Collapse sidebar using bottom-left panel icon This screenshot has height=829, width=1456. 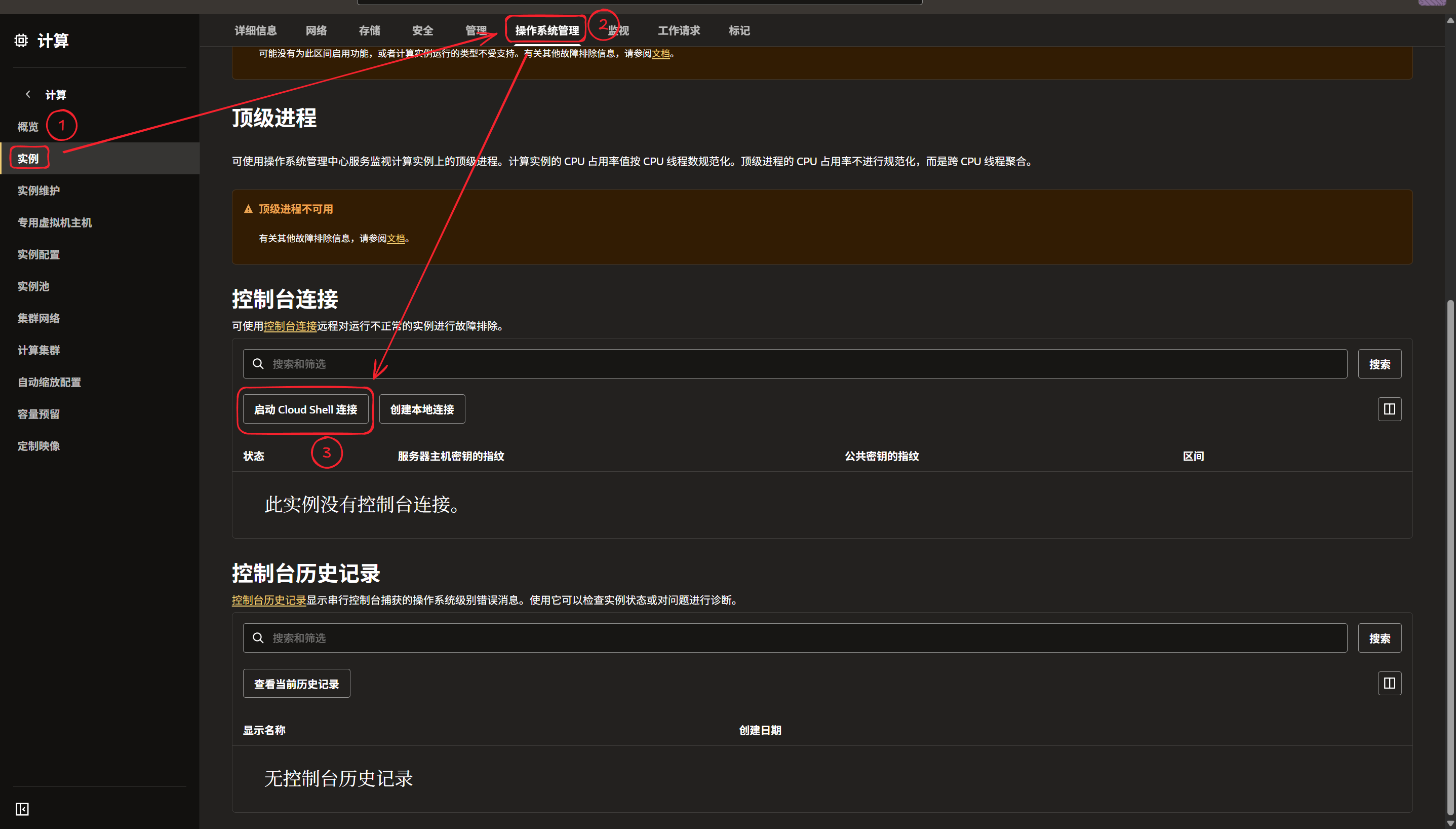coord(22,809)
